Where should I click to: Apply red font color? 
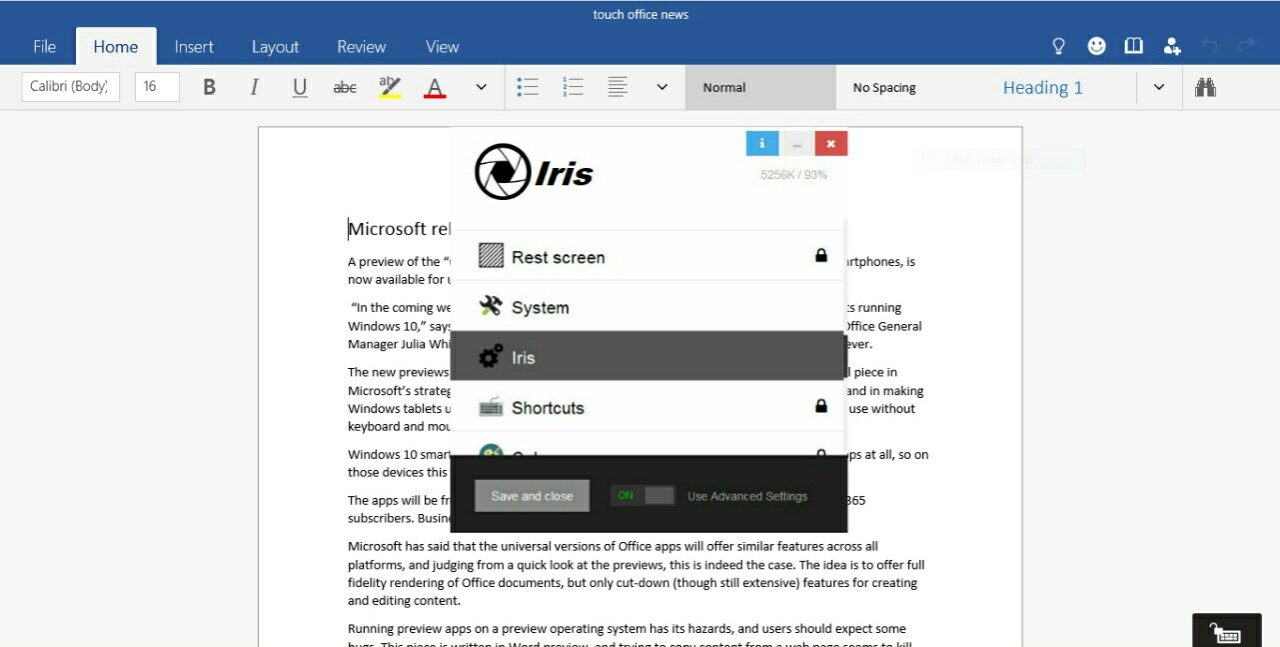(435, 87)
